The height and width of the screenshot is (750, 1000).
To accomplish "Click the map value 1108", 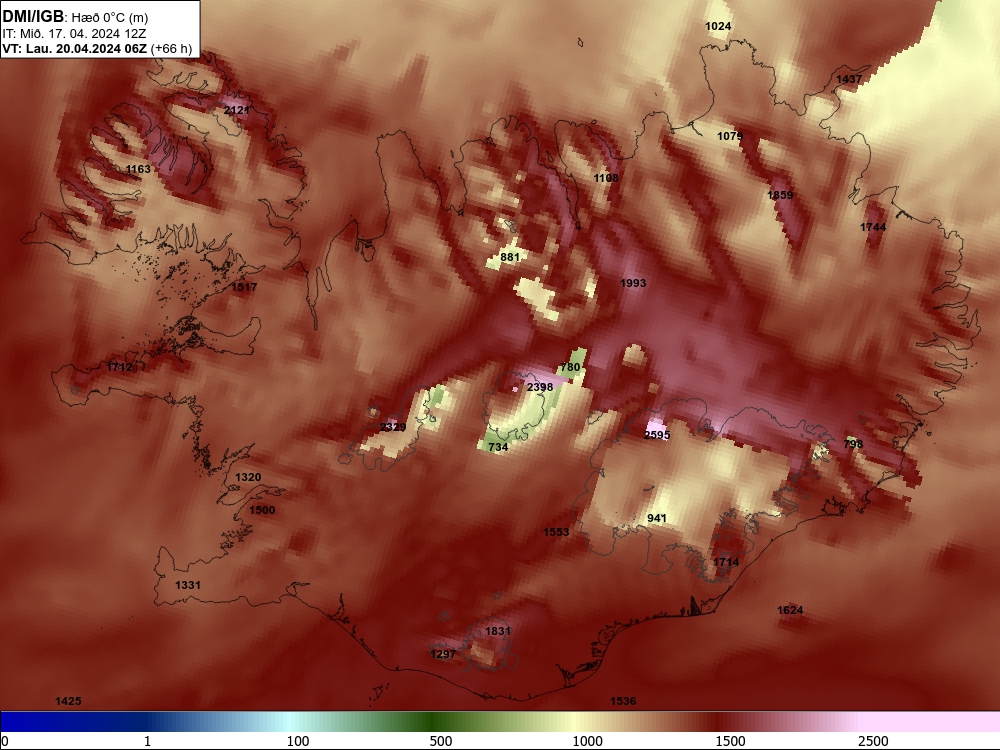I will tap(606, 178).
